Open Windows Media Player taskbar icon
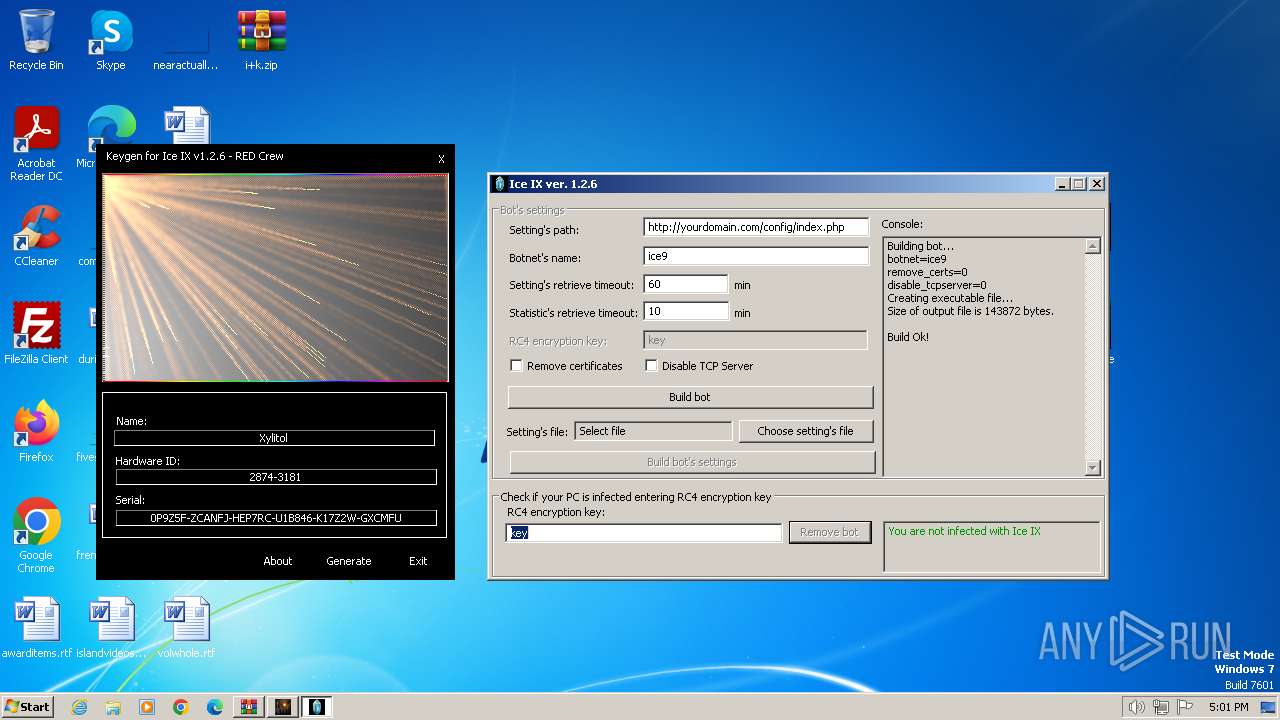 coord(147,707)
